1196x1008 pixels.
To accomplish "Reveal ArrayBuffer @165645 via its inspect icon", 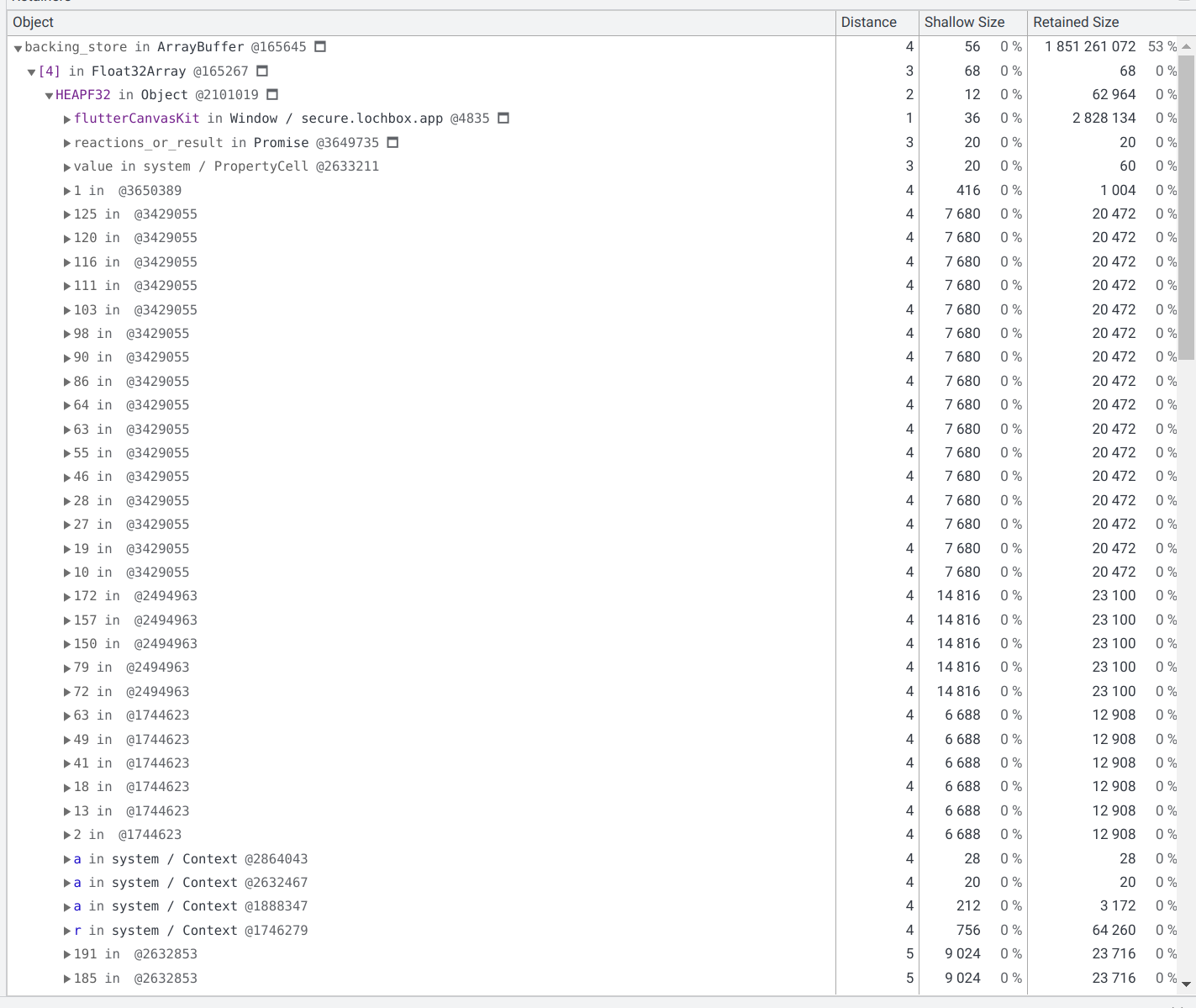I will tap(319, 47).
